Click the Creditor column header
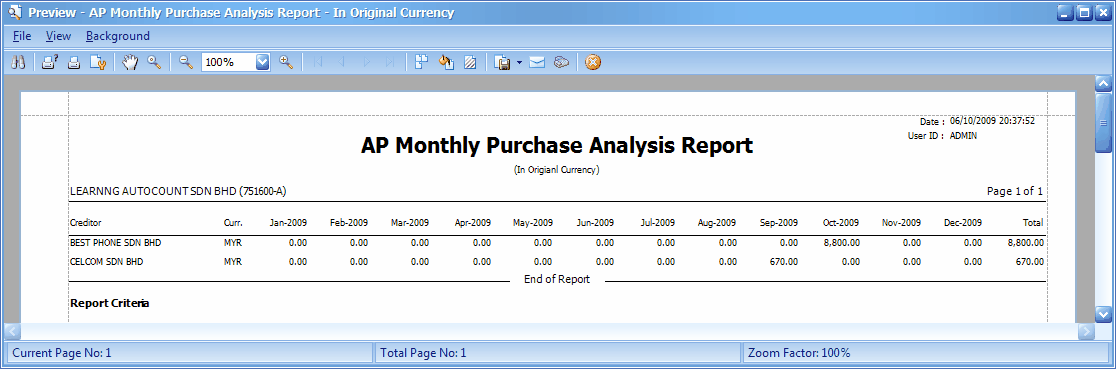This screenshot has width=1116, height=369. click(x=85, y=223)
